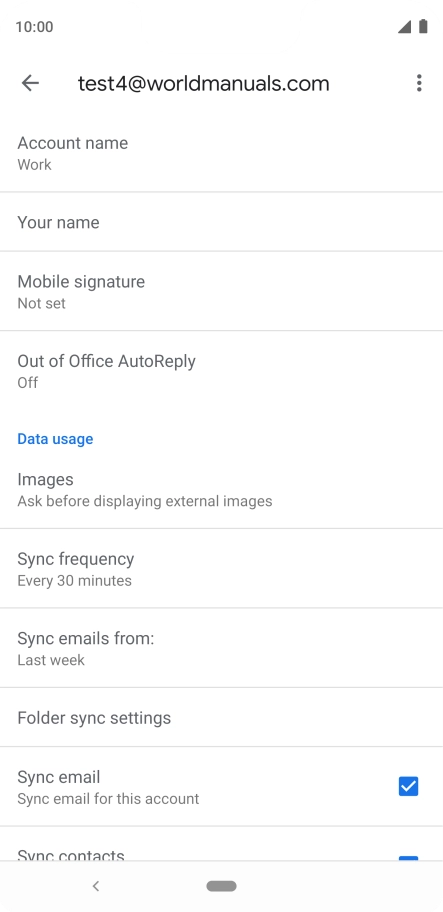The image size is (443, 912).
Task: Open Sync emails from selector
Action: point(222,648)
